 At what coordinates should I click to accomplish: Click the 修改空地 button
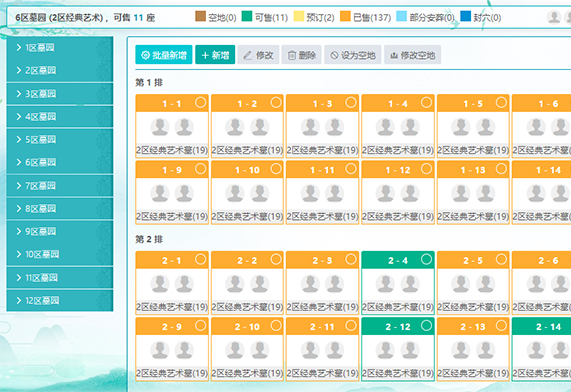click(x=412, y=55)
